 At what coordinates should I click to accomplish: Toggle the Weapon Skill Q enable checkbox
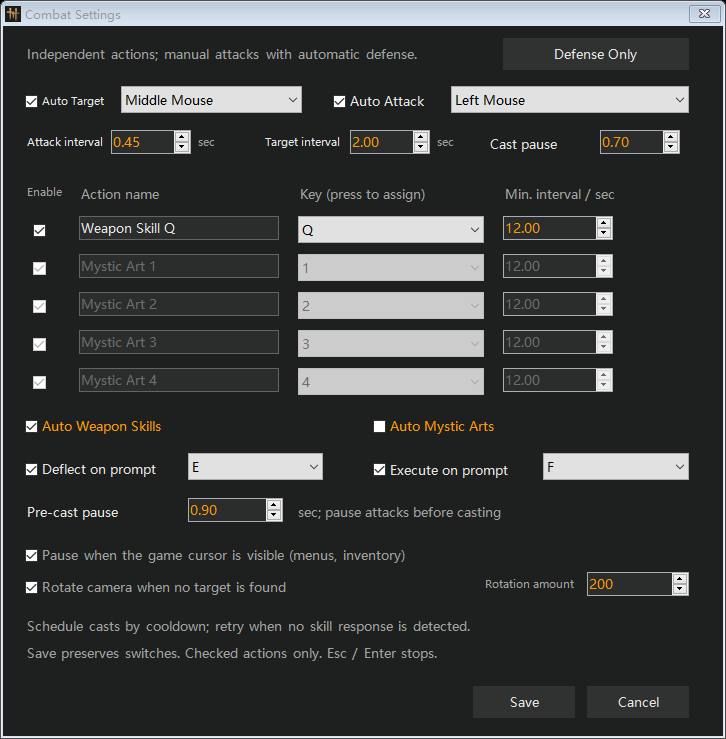[40, 230]
